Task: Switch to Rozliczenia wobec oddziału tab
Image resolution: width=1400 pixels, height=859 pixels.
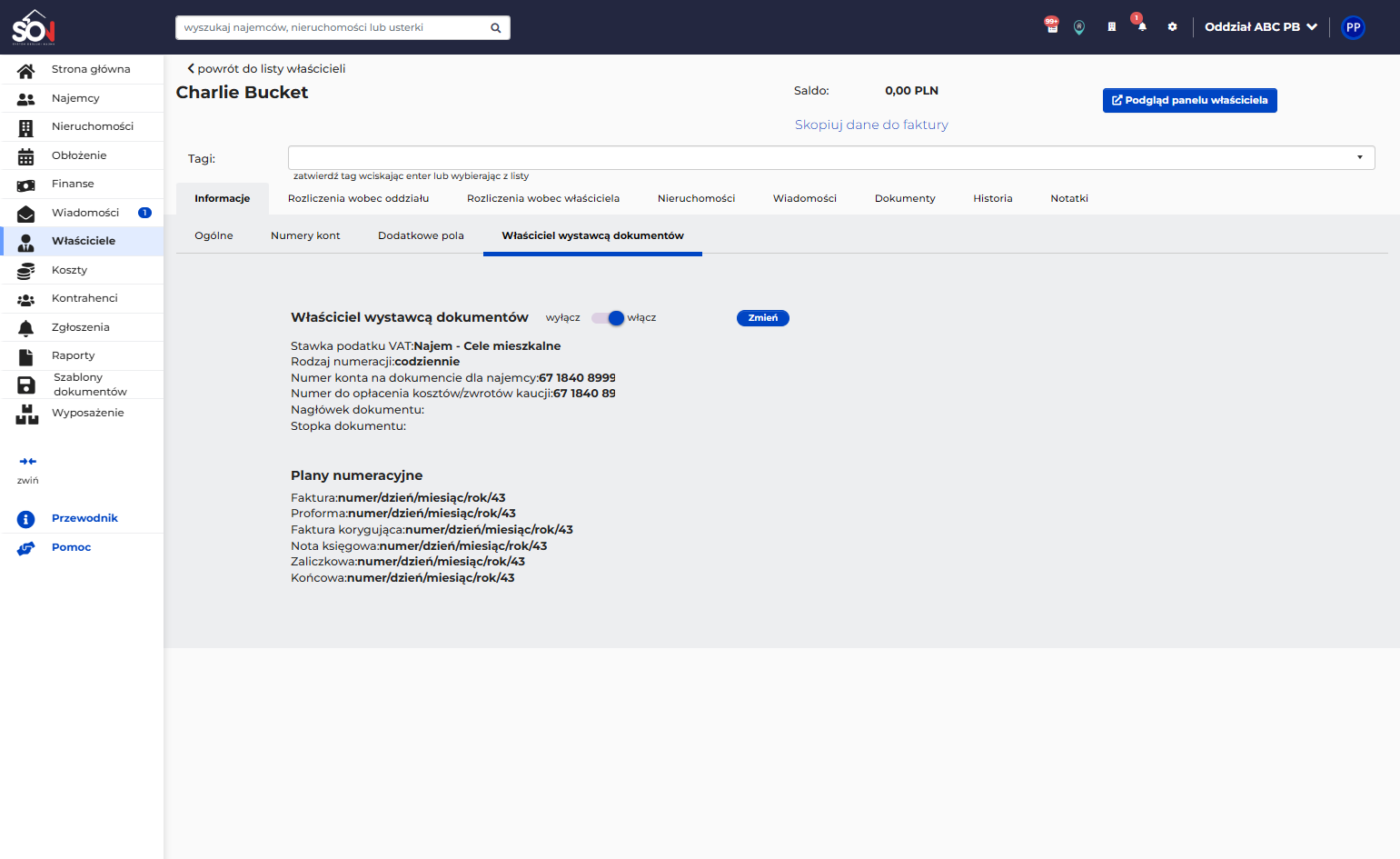Action: click(359, 198)
